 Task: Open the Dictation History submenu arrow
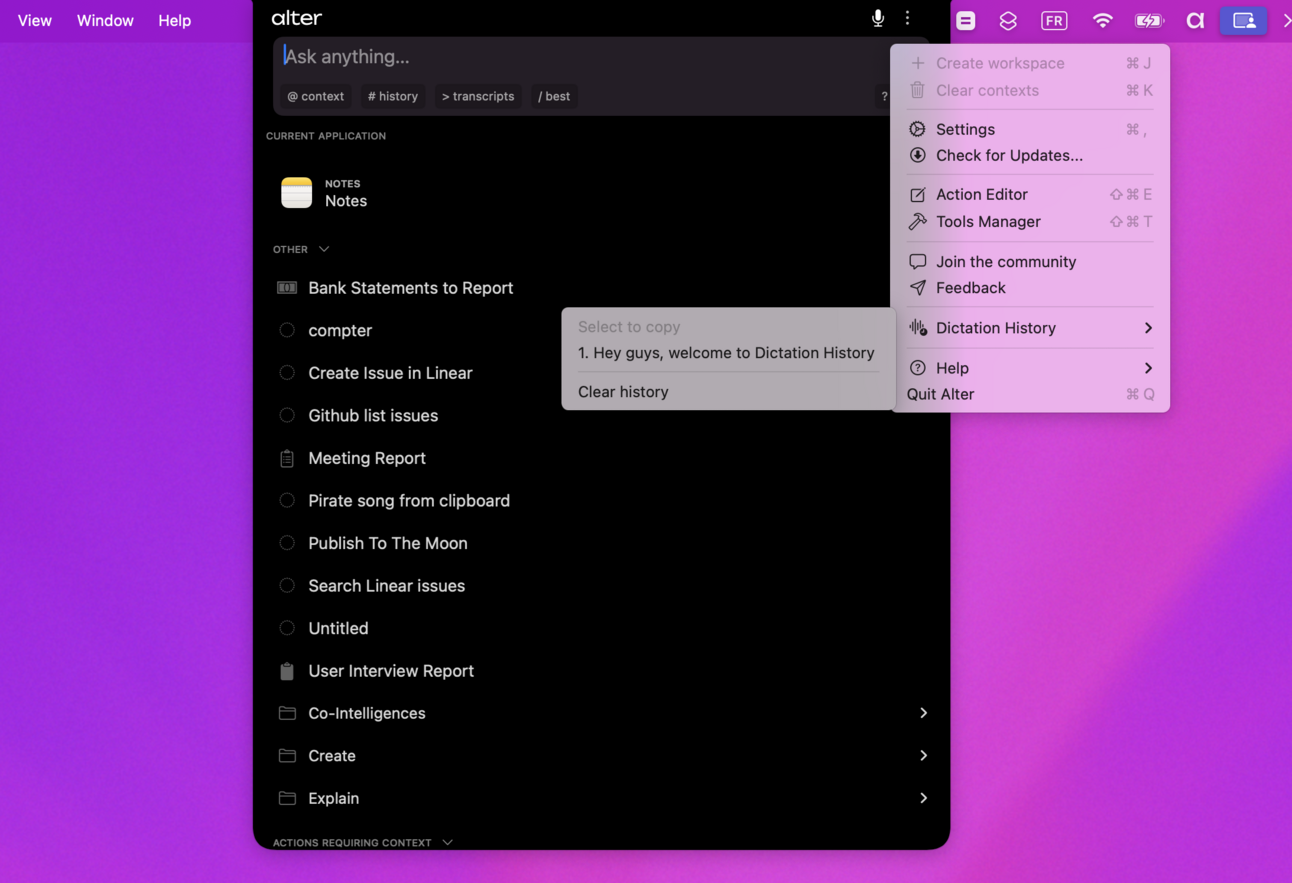click(1148, 328)
